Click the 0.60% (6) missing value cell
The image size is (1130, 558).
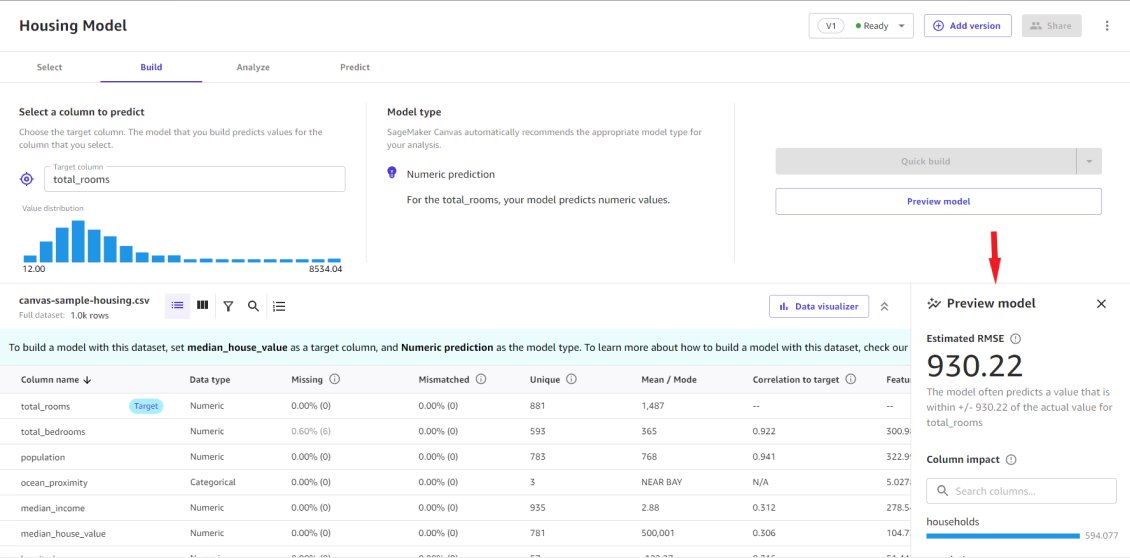pyautogui.click(x=311, y=432)
